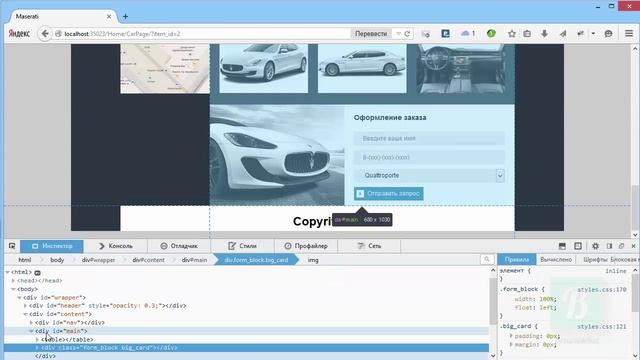Image resolution: width=640 pixels, height=360 pixels.
Task: Expand the padding property in .big_card rule
Action: 511,336
